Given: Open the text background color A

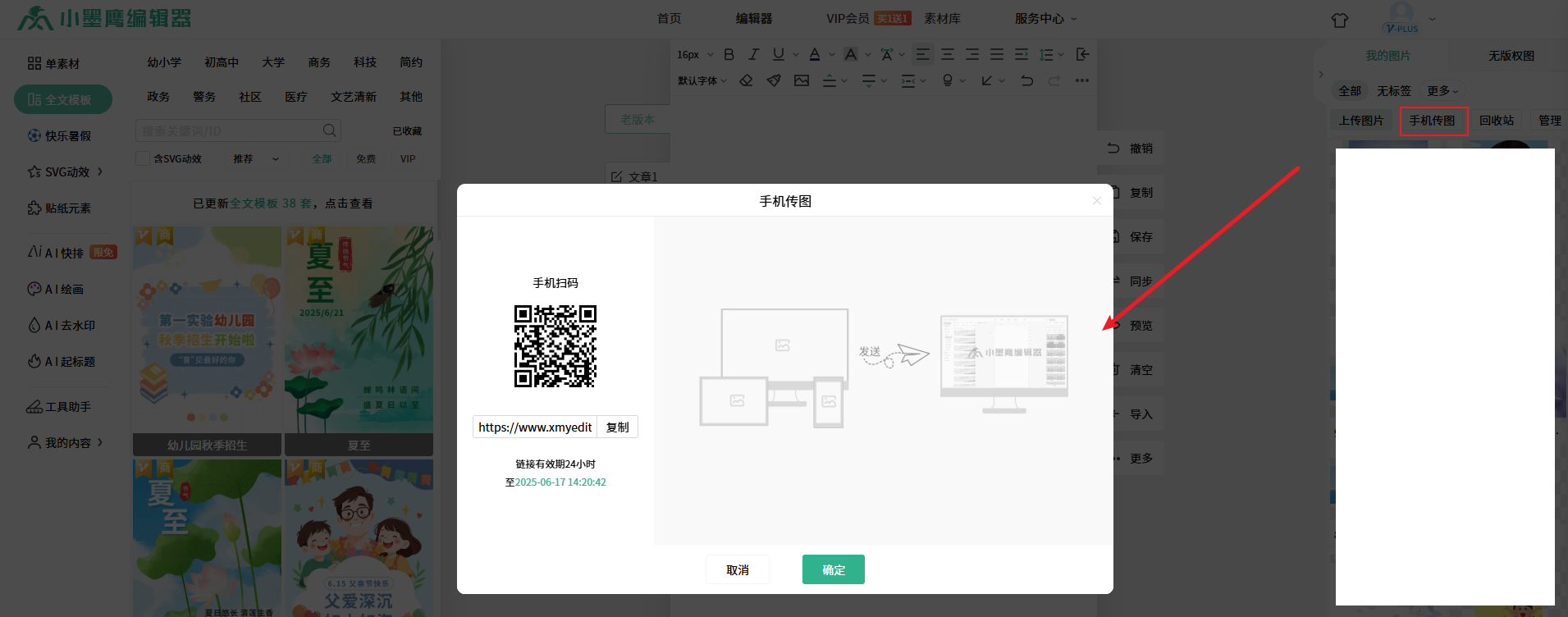Looking at the screenshot, I should point(851,54).
